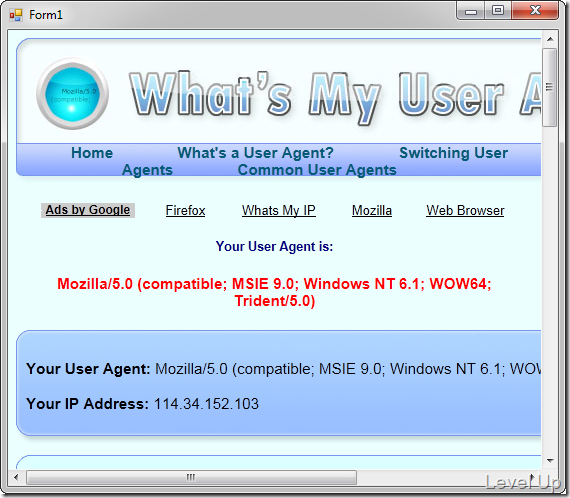Viewport: 570px width, 498px height.
Task: Maximize the Form1 window
Action: 498,10
